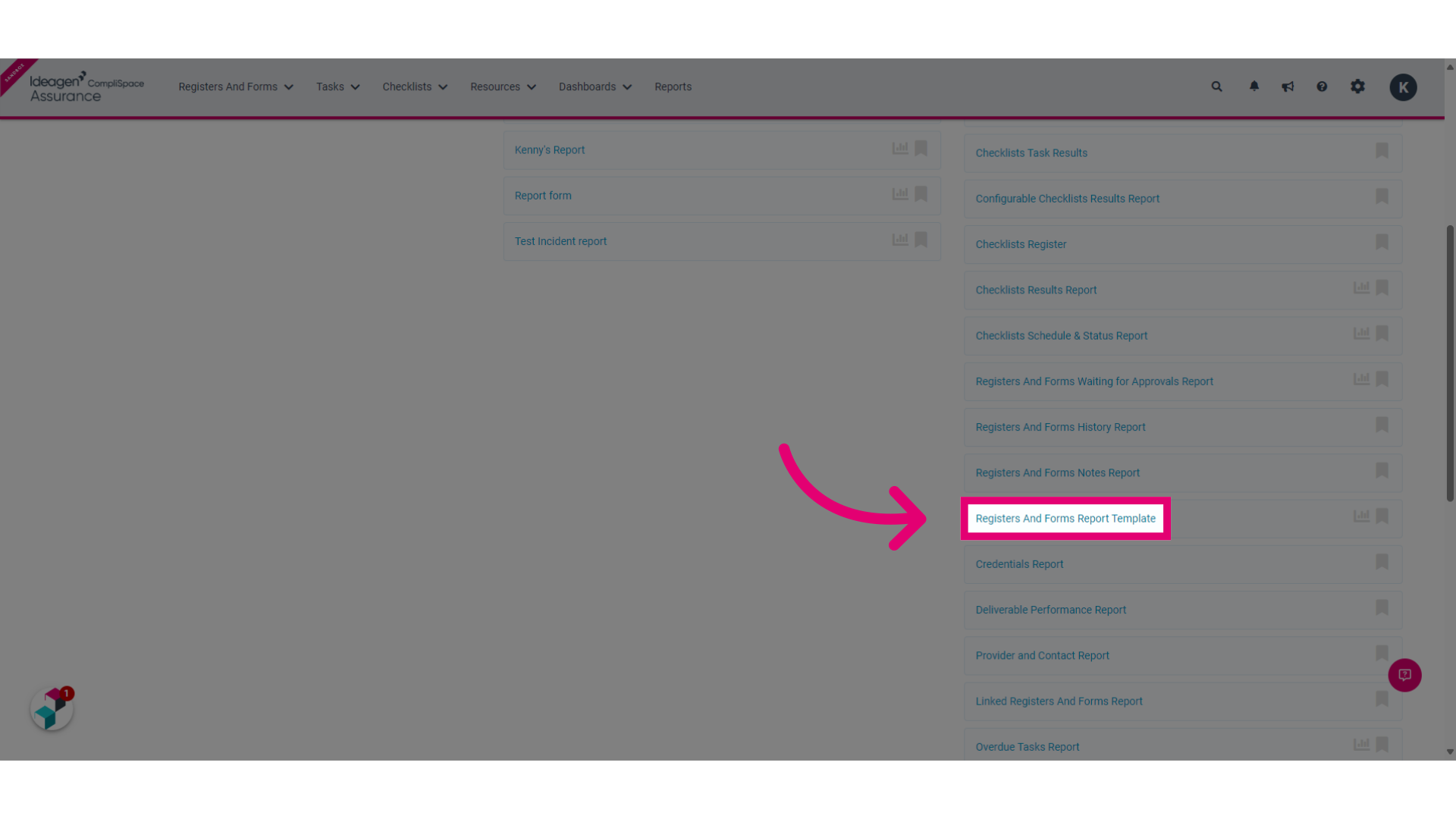Open Linked Registers And Forms Report
This screenshot has height=819, width=1456.
coord(1059,701)
